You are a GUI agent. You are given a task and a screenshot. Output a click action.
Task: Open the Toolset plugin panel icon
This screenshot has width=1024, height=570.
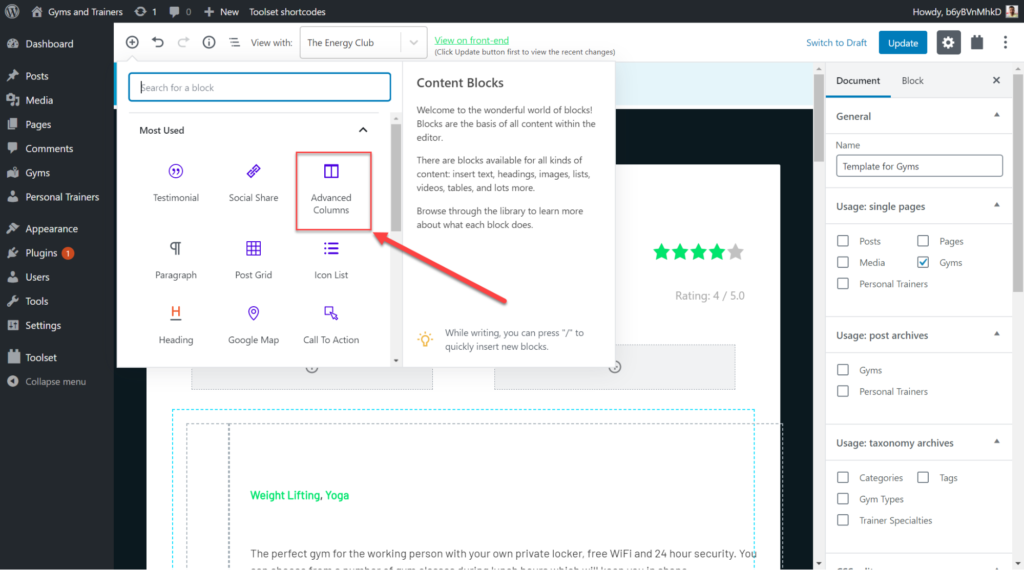pyautogui.click(x=977, y=42)
